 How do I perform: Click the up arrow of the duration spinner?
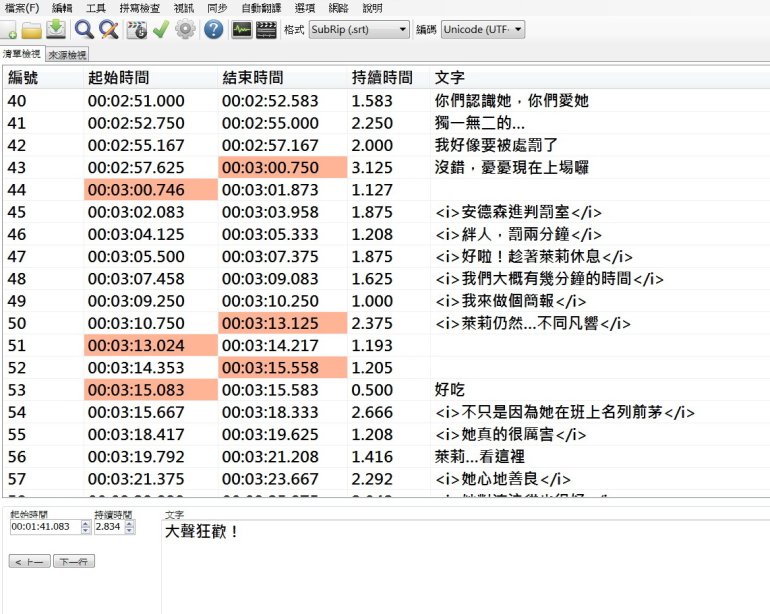[x=130, y=524]
